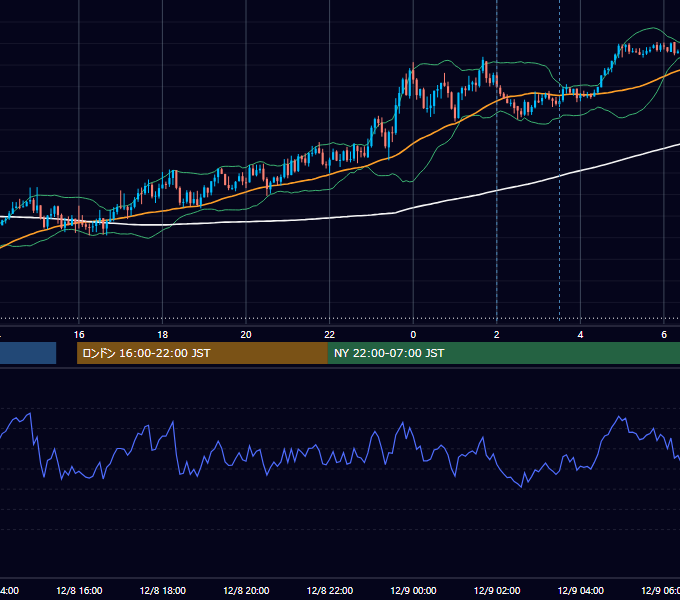Click the '12/8 18:00' date label

pyautogui.click(x=163, y=591)
